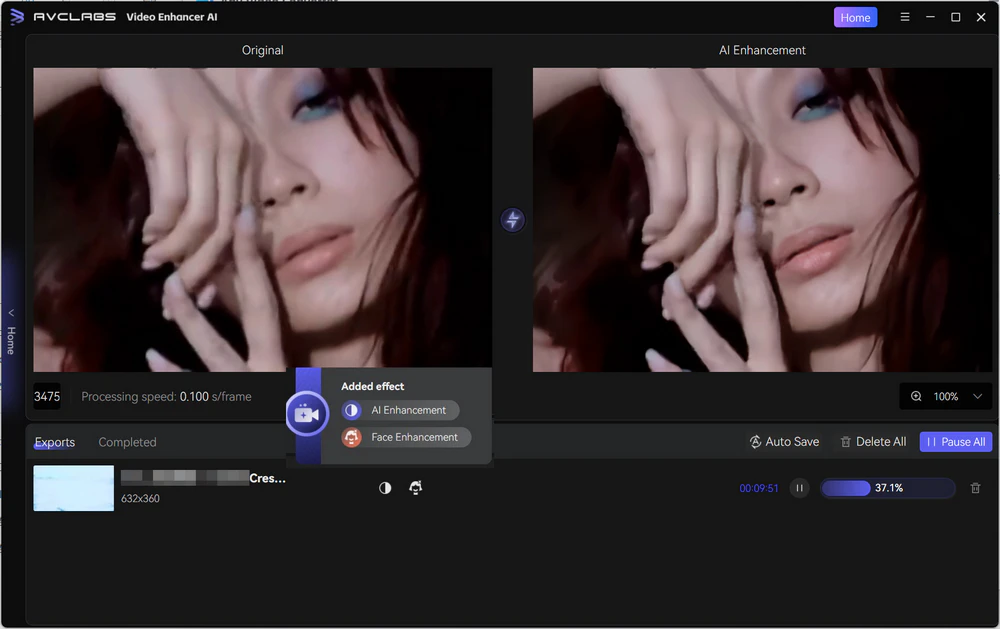Delete the exporting video with the trash icon
Viewport: 1000px width, 629px height.
pyautogui.click(x=977, y=487)
